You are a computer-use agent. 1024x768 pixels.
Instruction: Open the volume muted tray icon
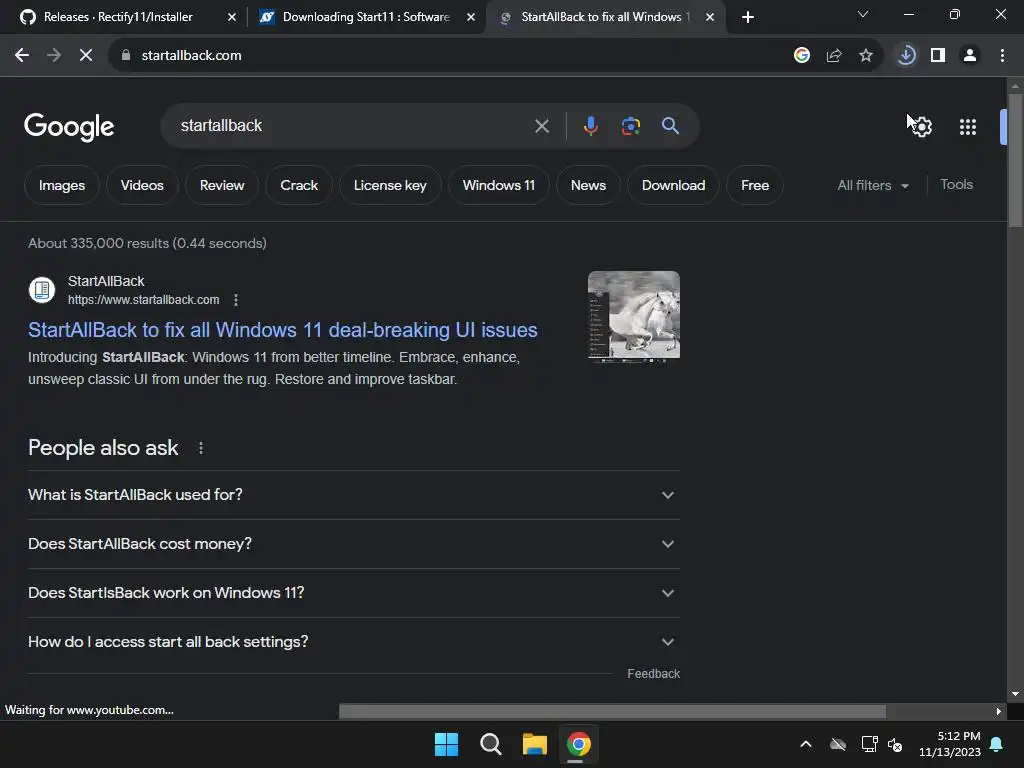[x=895, y=744]
